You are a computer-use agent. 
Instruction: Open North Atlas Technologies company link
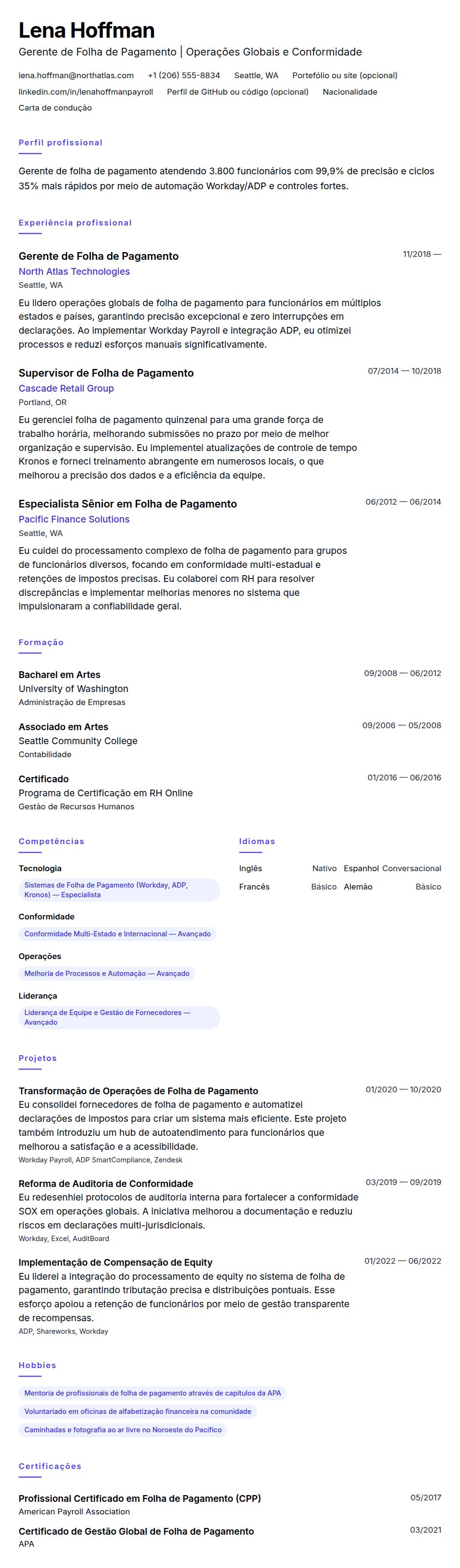(74, 271)
